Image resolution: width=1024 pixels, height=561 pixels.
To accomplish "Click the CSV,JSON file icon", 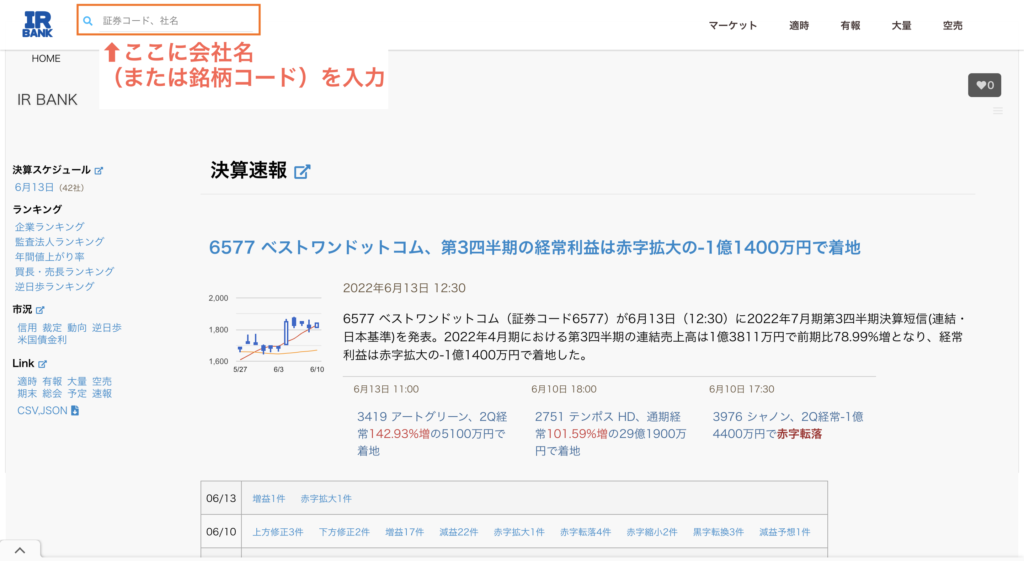I will point(75,410).
